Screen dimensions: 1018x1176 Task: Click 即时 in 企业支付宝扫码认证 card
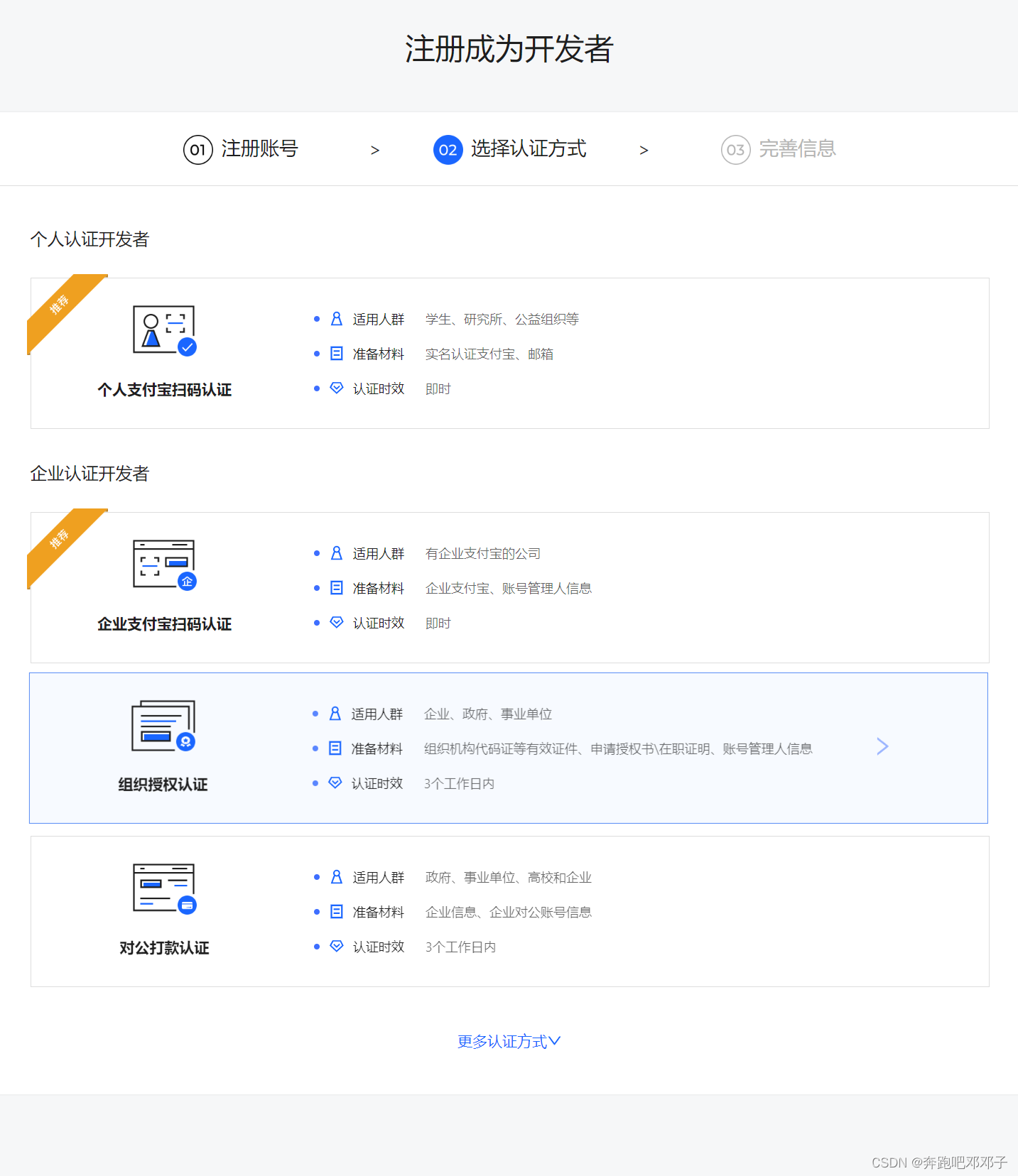(x=438, y=624)
